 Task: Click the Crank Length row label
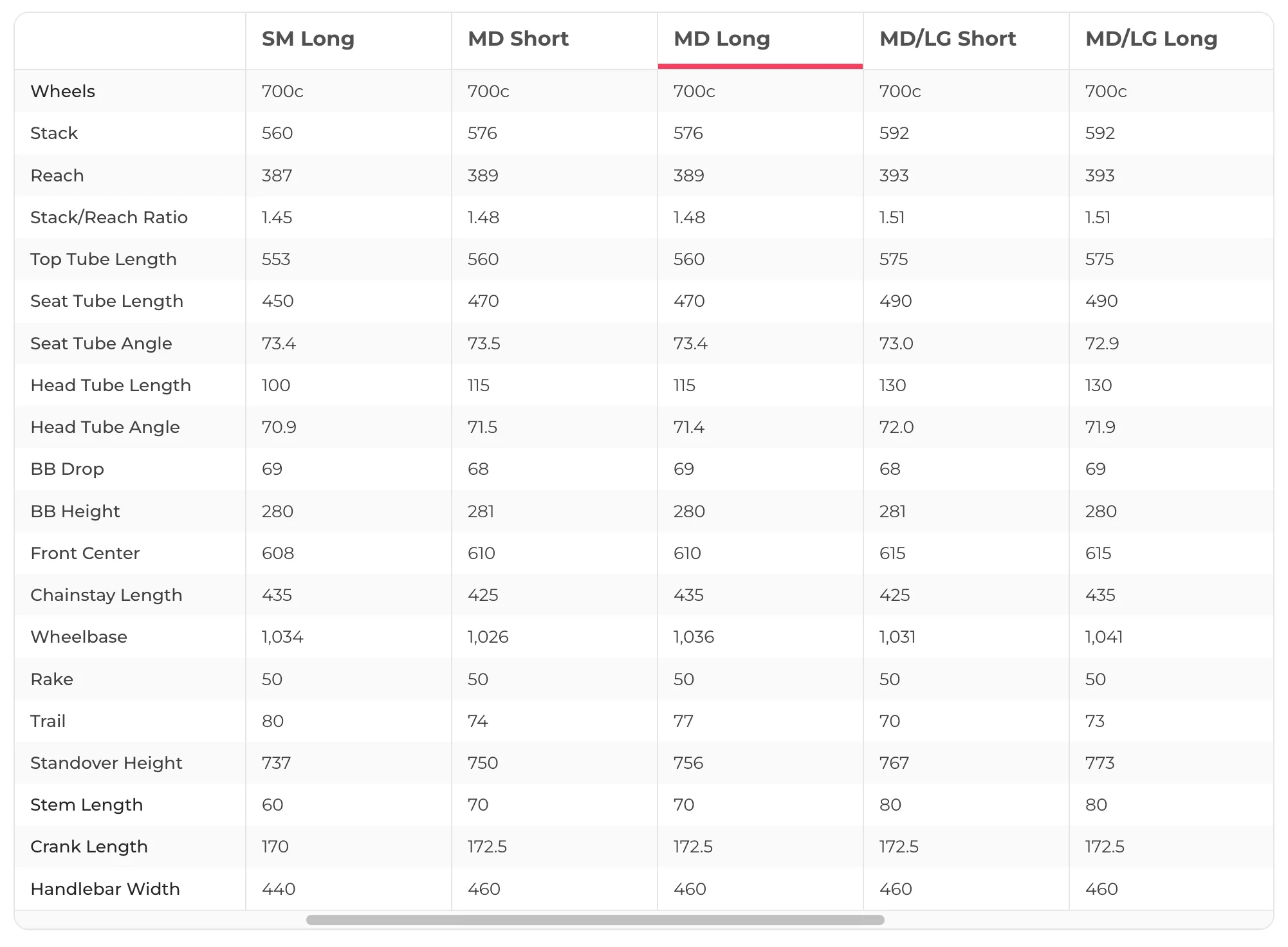coord(89,847)
